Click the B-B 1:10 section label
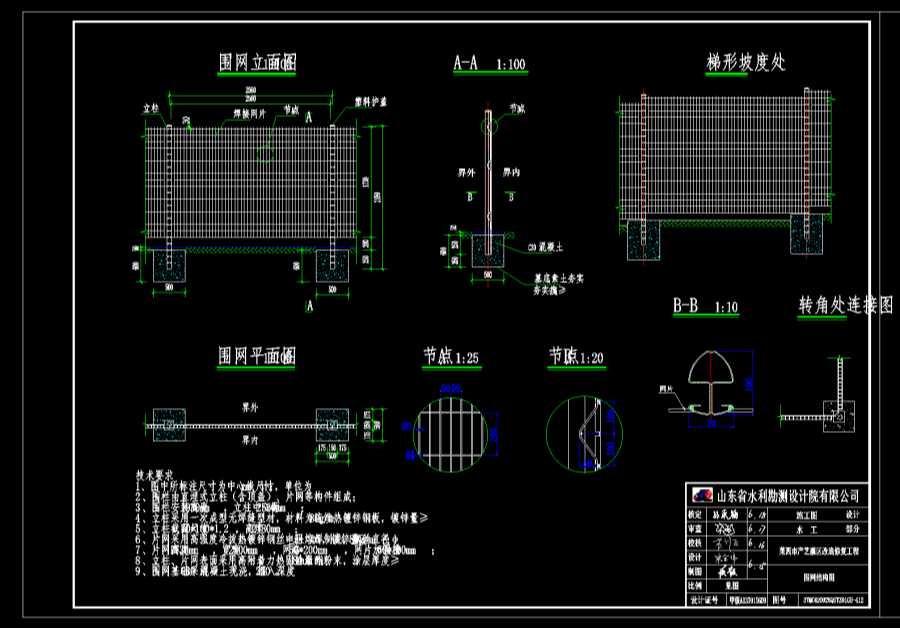 coord(705,307)
